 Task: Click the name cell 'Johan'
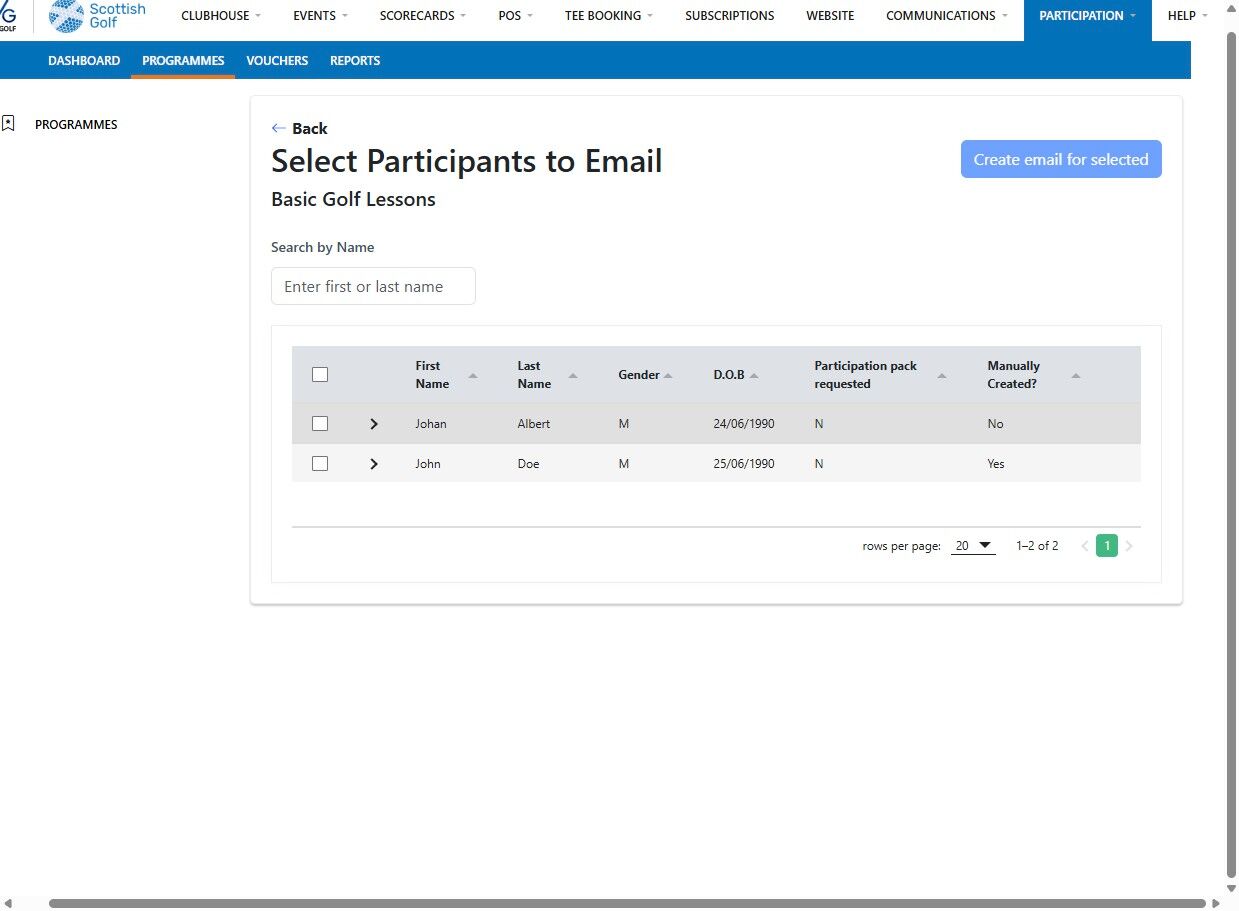[431, 424]
